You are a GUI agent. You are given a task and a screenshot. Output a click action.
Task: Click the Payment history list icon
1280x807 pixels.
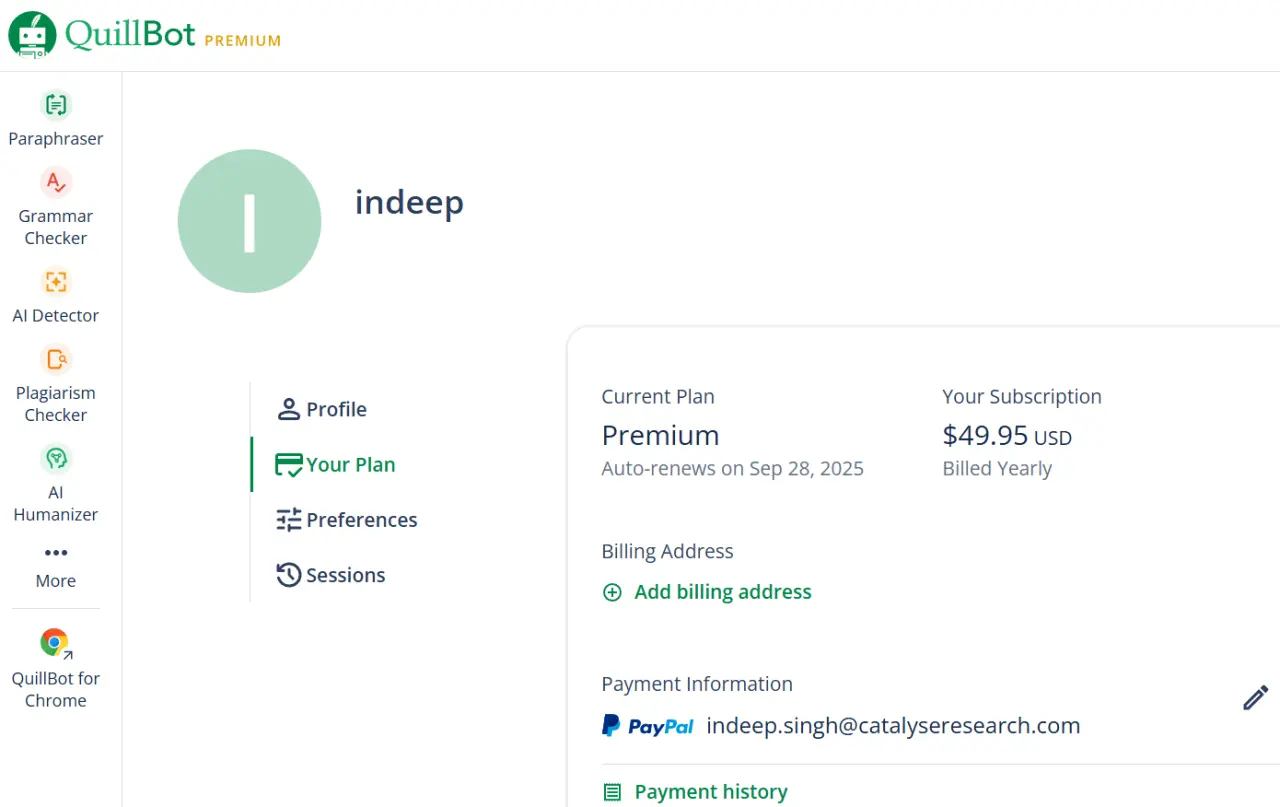tap(612, 793)
